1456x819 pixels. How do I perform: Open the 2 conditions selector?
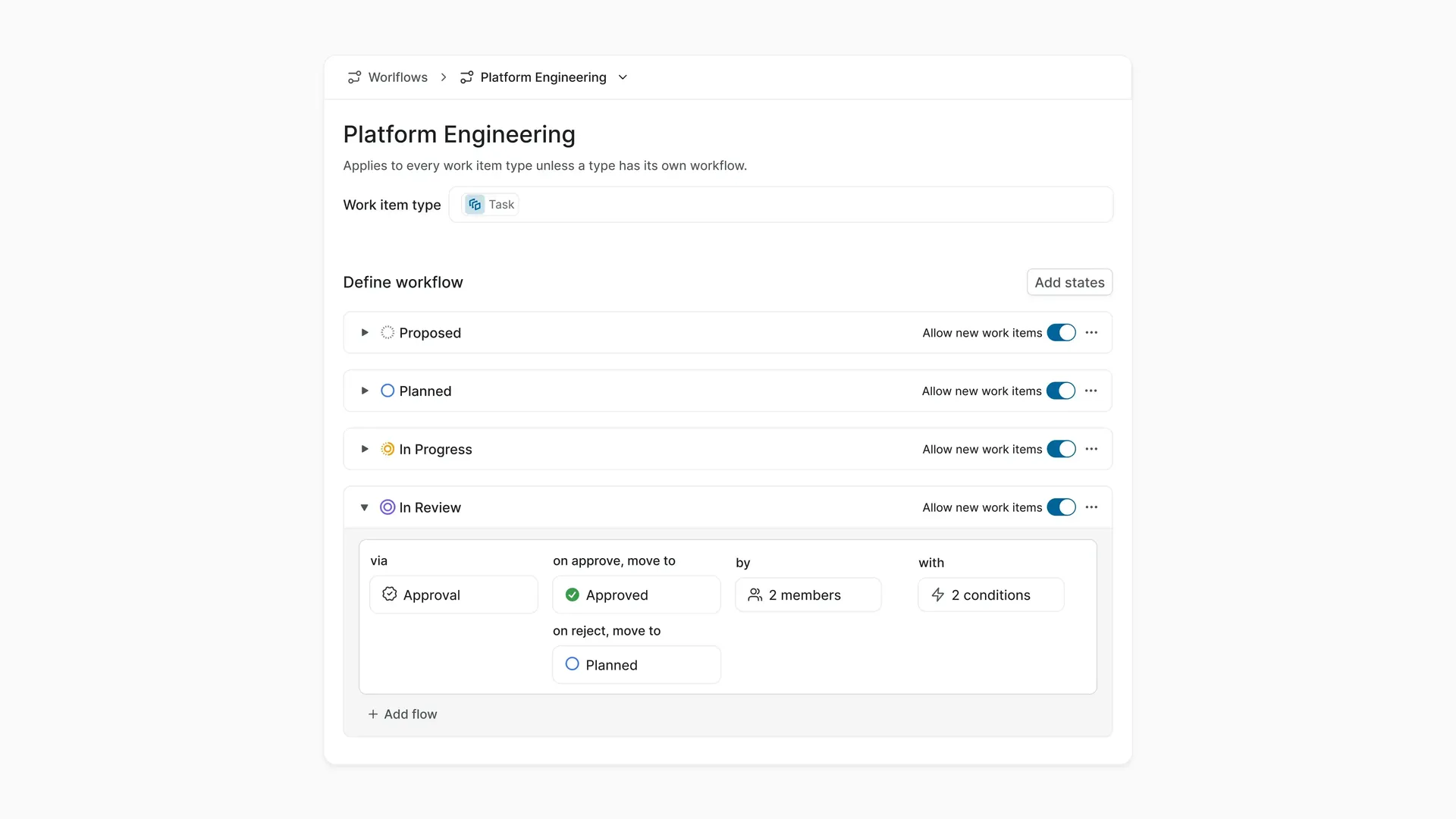tap(990, 595)
